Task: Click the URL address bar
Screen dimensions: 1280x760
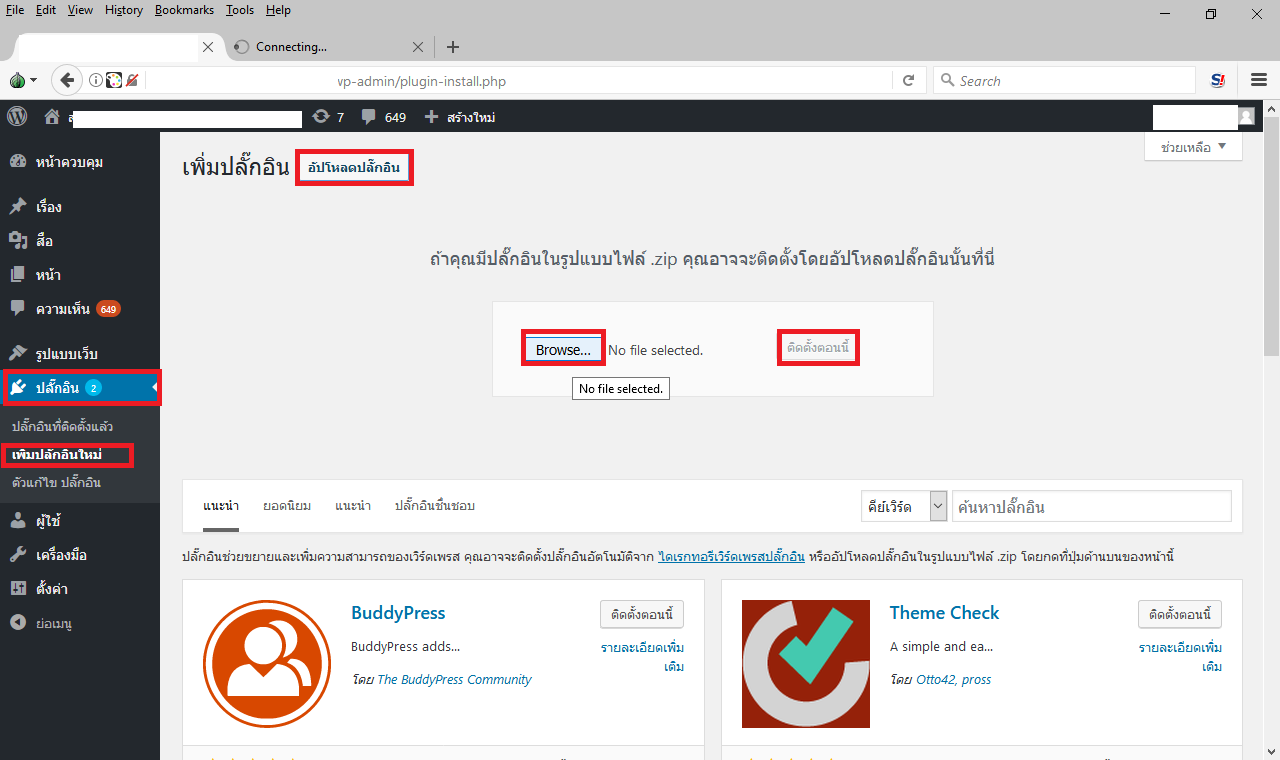Action: pos(519,81)
